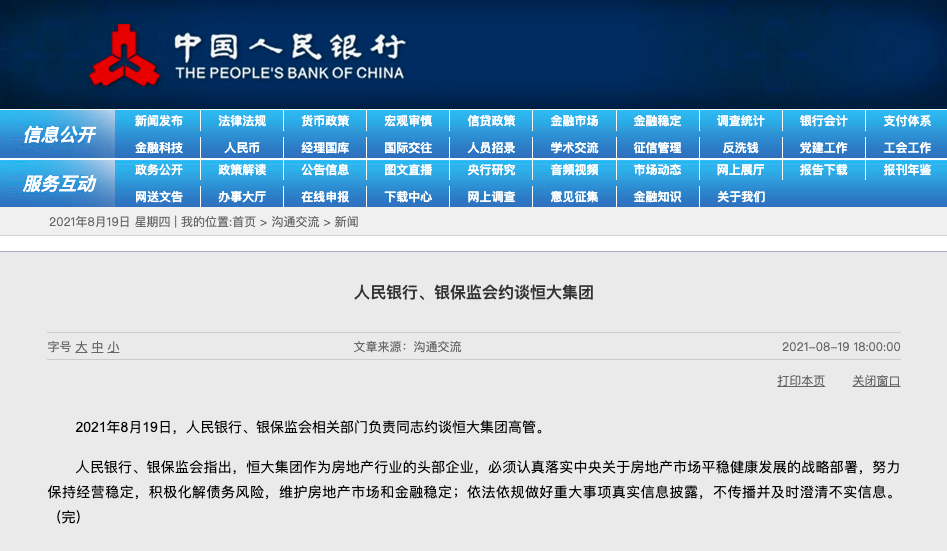
Task: Click 服务互动 section header
Action: point(59,183)
